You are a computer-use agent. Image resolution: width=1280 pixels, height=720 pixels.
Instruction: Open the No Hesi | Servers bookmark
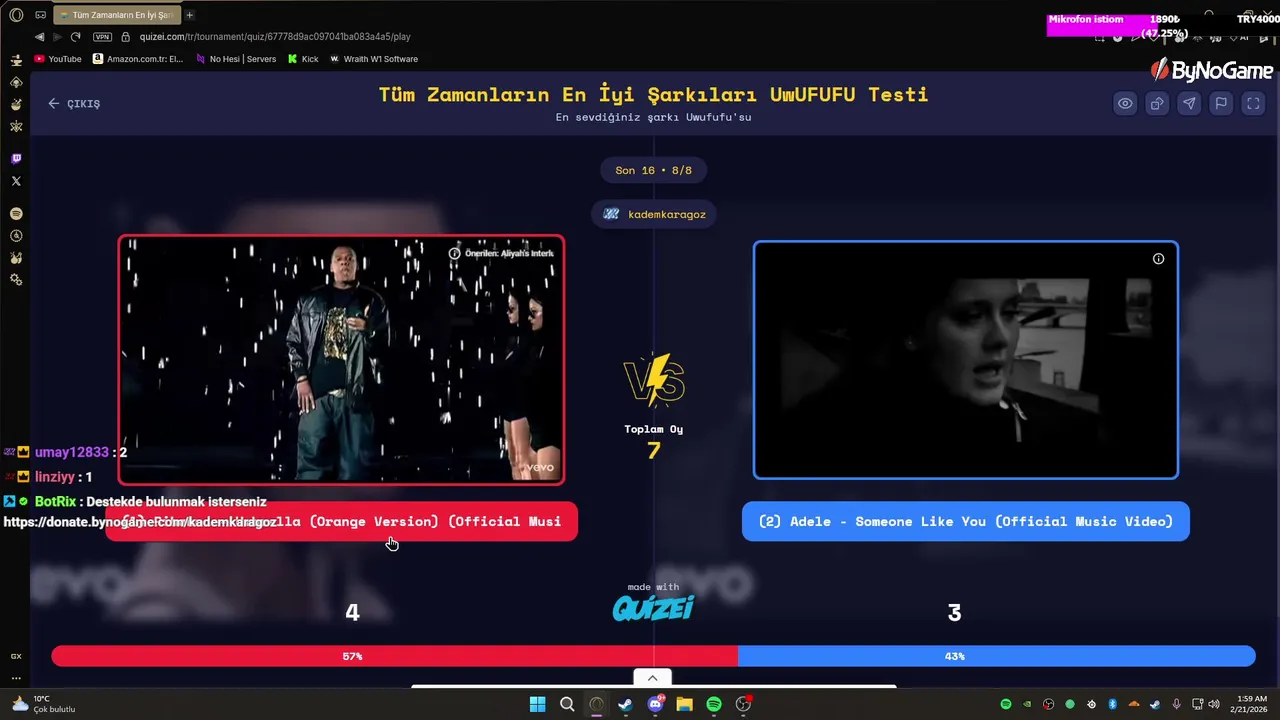(x=235, y=59)
